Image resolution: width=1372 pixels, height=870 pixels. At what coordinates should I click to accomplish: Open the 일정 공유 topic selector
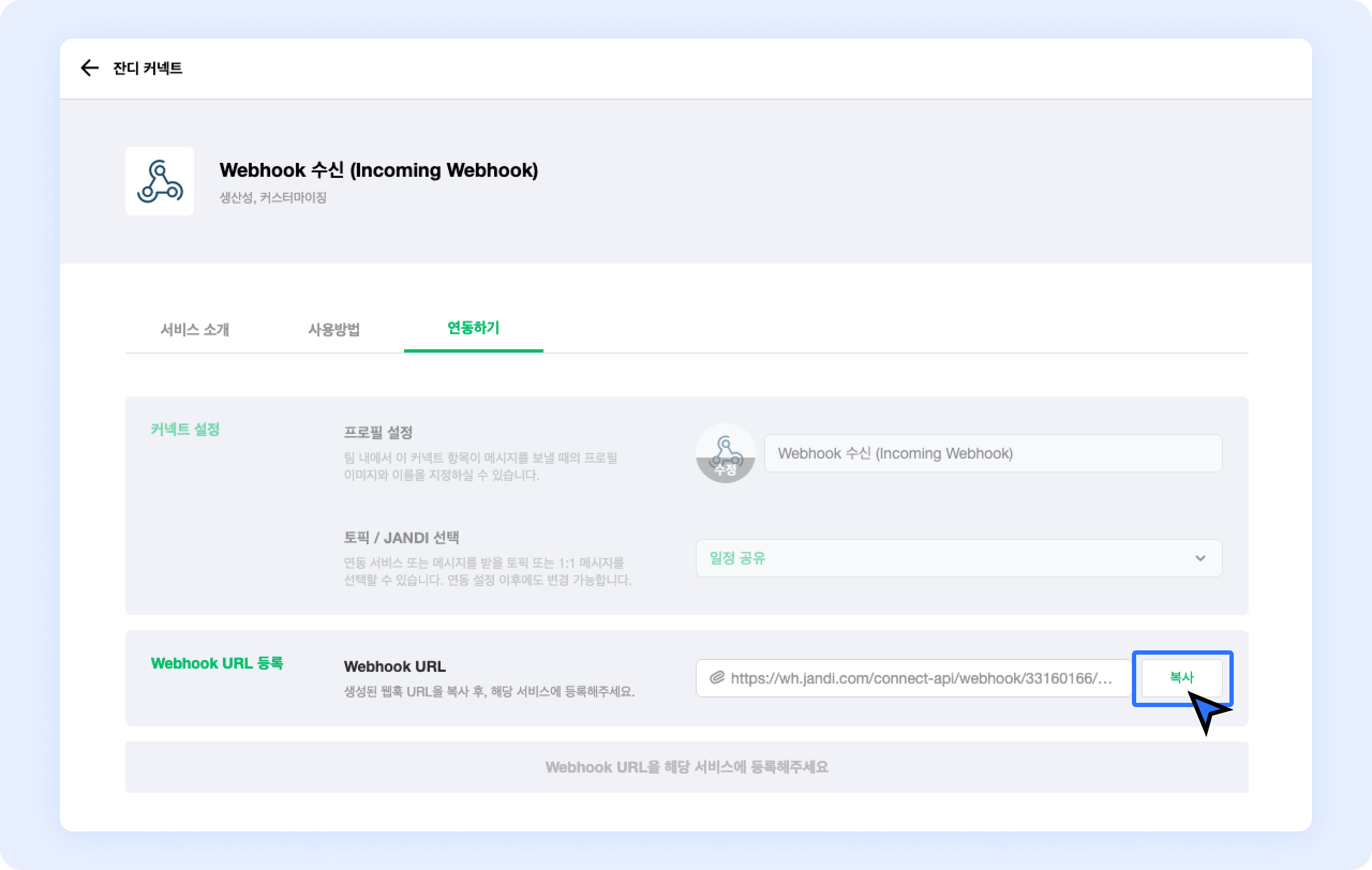957,558
